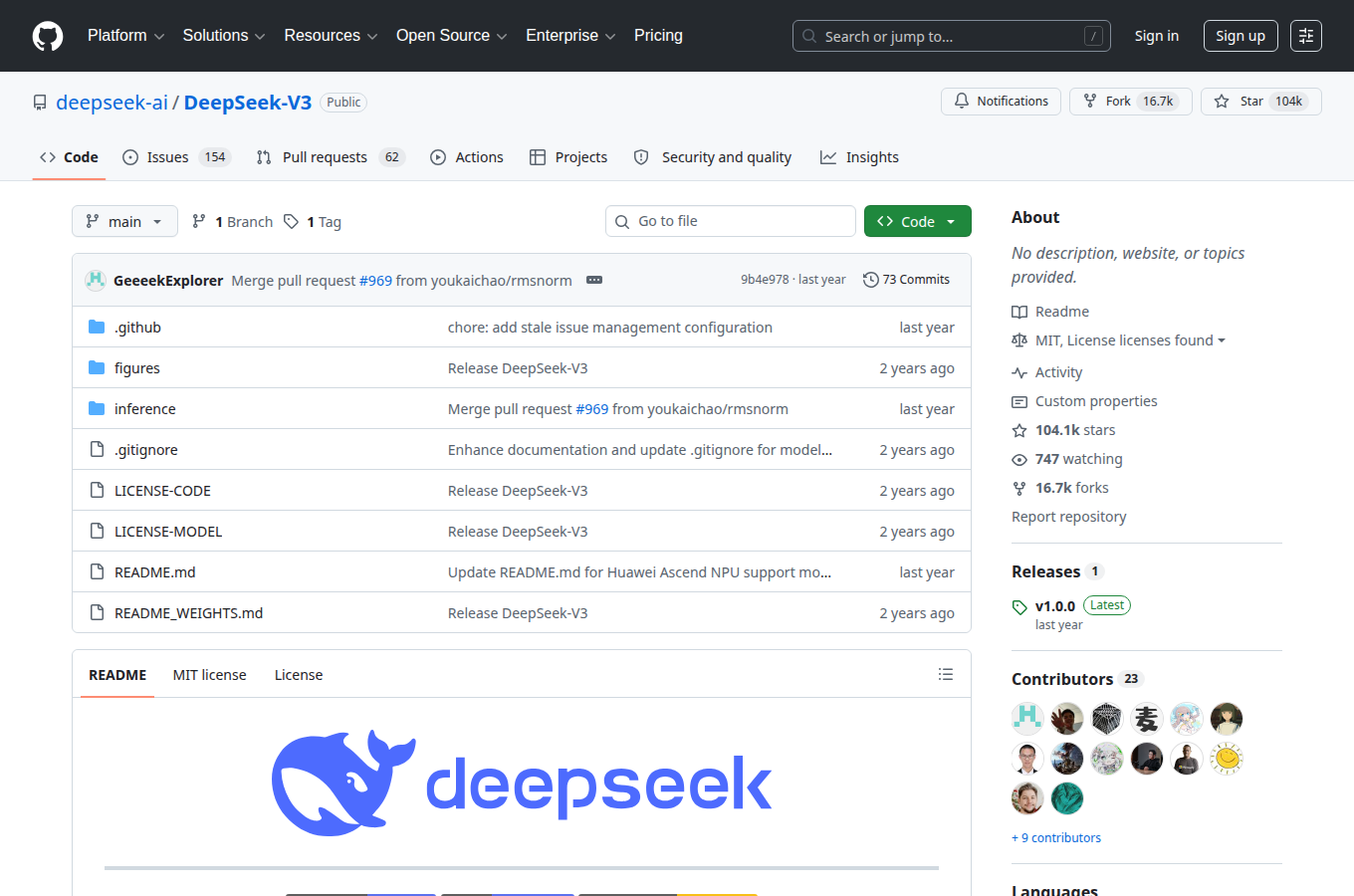Switch to the Pull requests tab
Image resolution: width=1354 pixels, height=896 pixels.
tap(331, 157)
